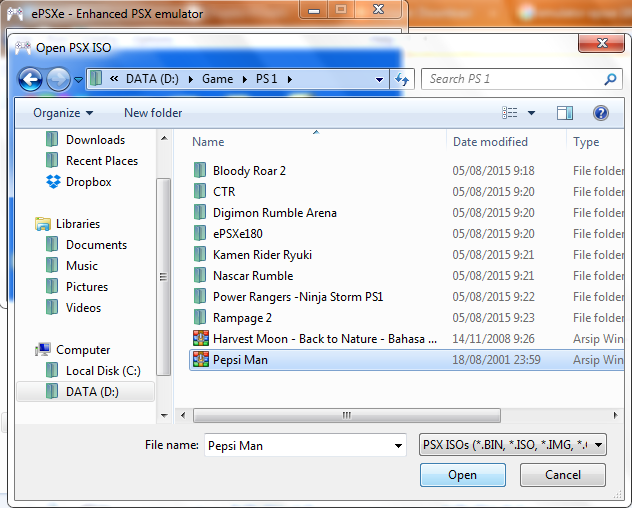Expand the arrow after DATA (D:) breadcrumb

click(x=191, y=79)
